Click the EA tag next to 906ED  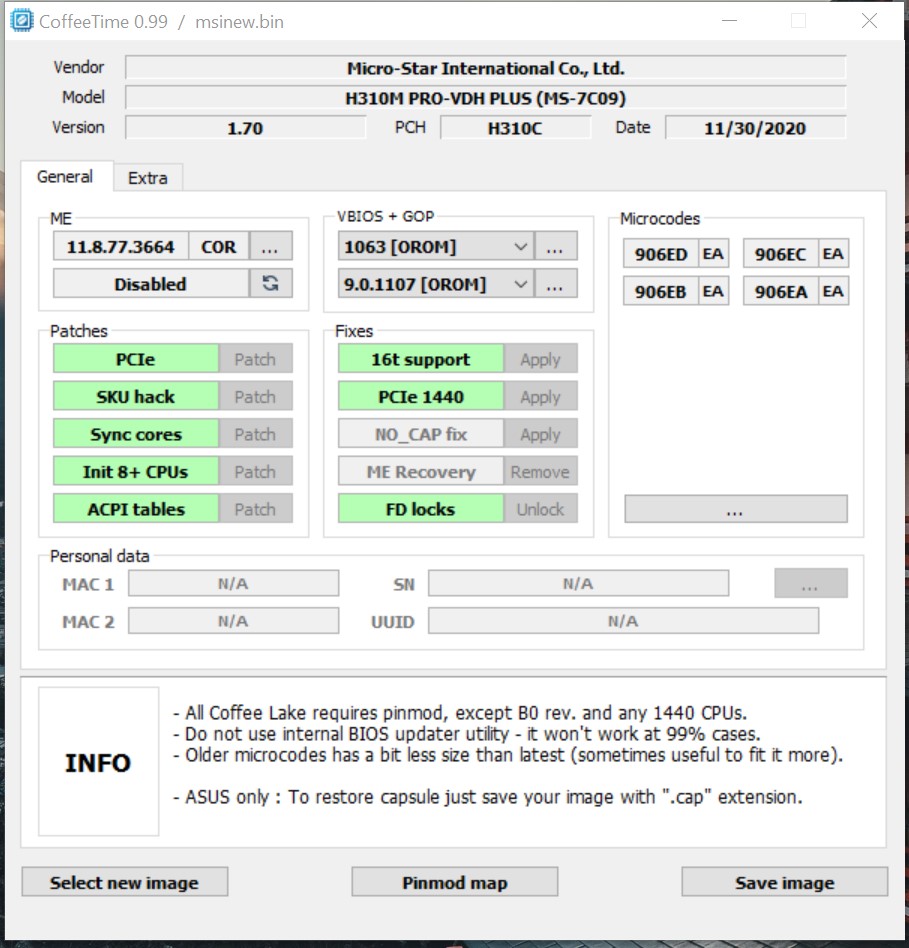pyautogui.click(x=714, y=254)
